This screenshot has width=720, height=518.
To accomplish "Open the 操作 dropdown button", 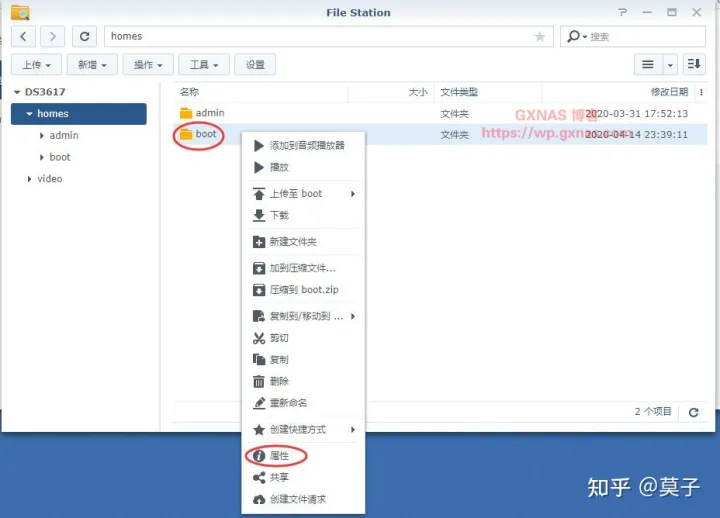I will [x=148, y=64].
